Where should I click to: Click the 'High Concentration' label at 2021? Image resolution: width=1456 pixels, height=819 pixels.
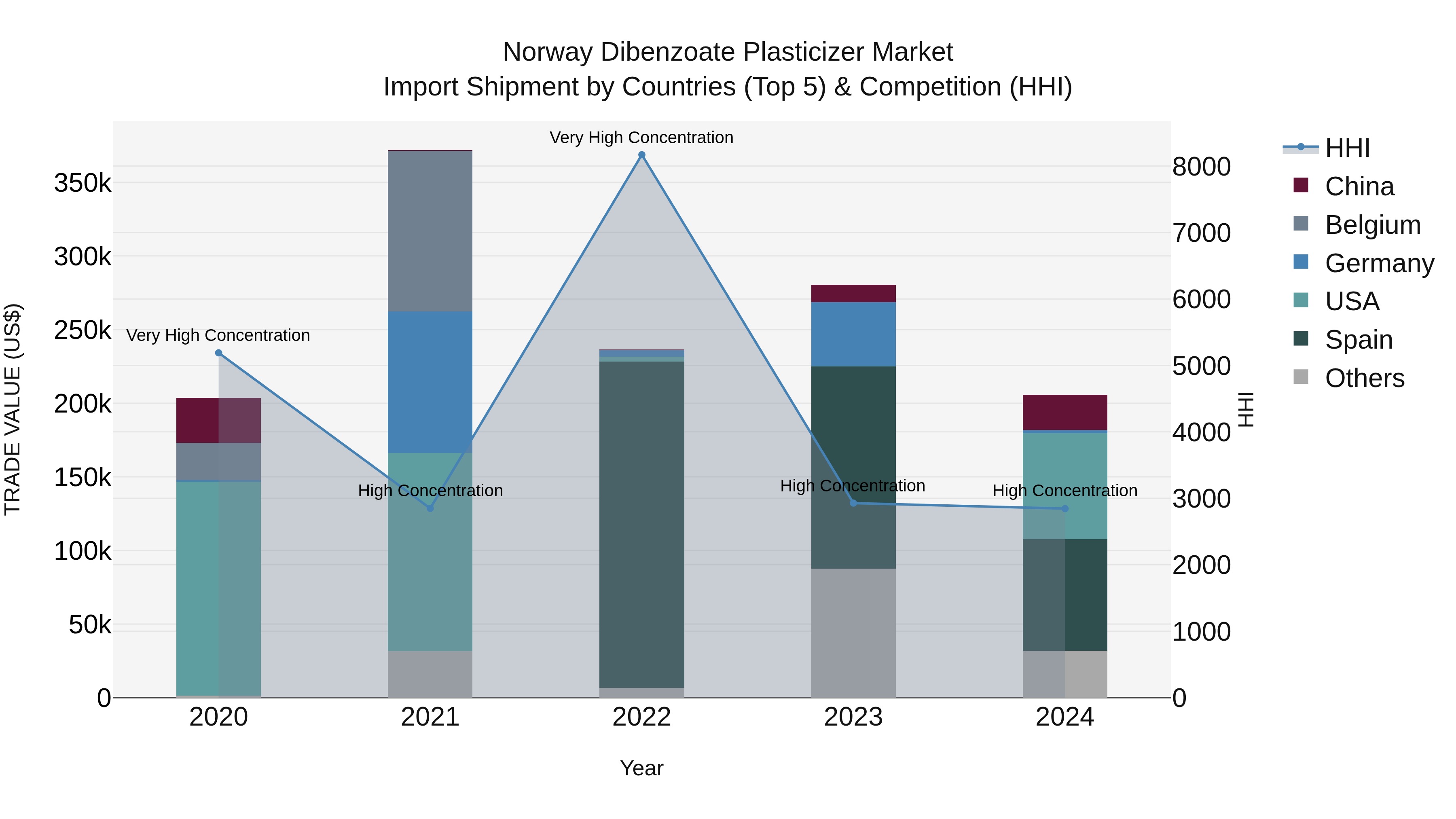[430, 491]
